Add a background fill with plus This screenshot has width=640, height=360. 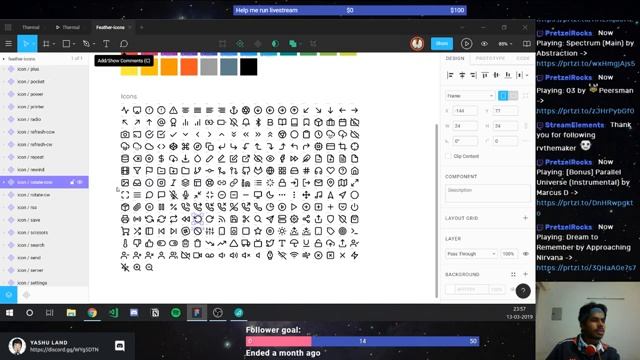pyautogui.click(x=525, y=274)
